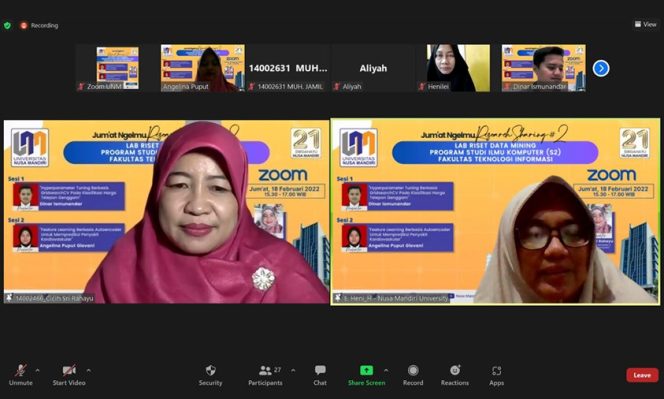
Task: Start recording with the Record icon
Action: (413, 375)
